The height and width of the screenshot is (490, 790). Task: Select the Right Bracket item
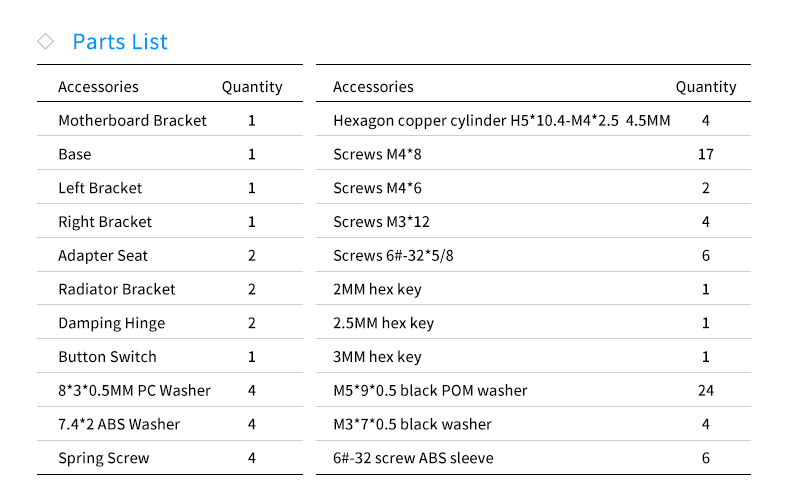click(105, 222)
